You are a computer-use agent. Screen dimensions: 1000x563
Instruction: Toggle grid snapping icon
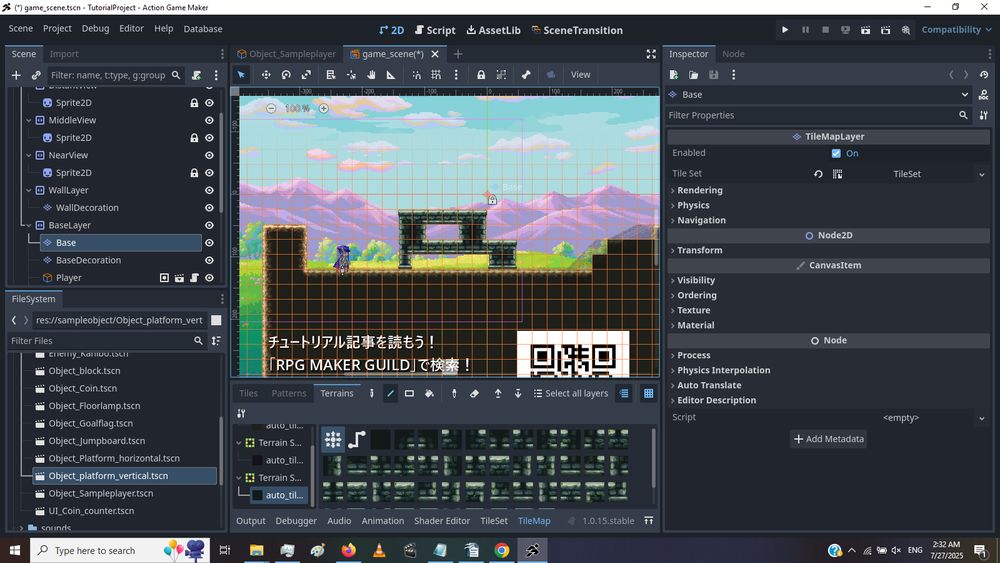point(436,75)
